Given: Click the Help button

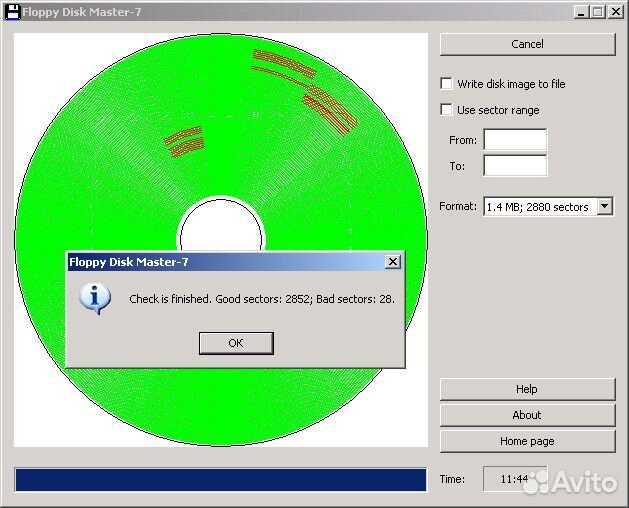Looking at the screenshot, I should click(x=527, y=389).
